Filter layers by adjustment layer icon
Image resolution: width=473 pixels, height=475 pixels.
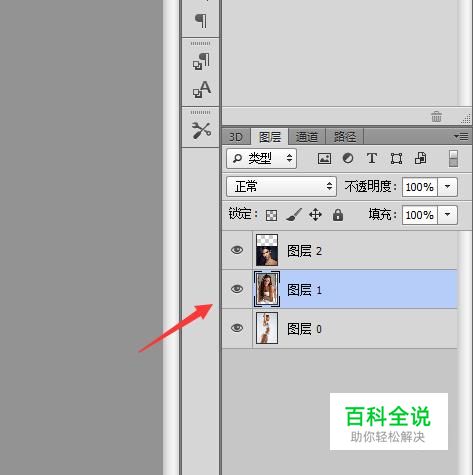point(348,158)
